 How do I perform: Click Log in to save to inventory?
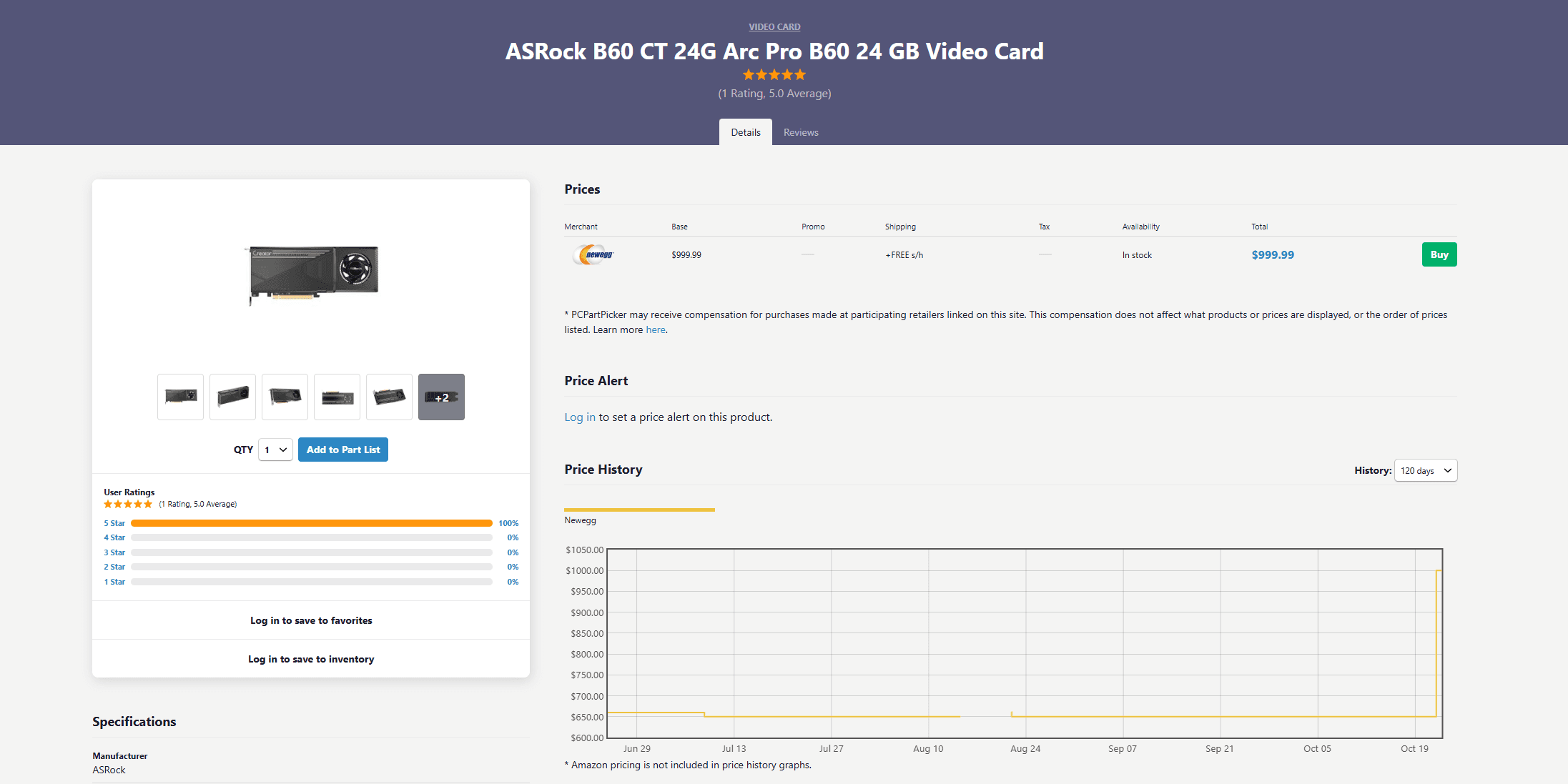coord(311,659)
